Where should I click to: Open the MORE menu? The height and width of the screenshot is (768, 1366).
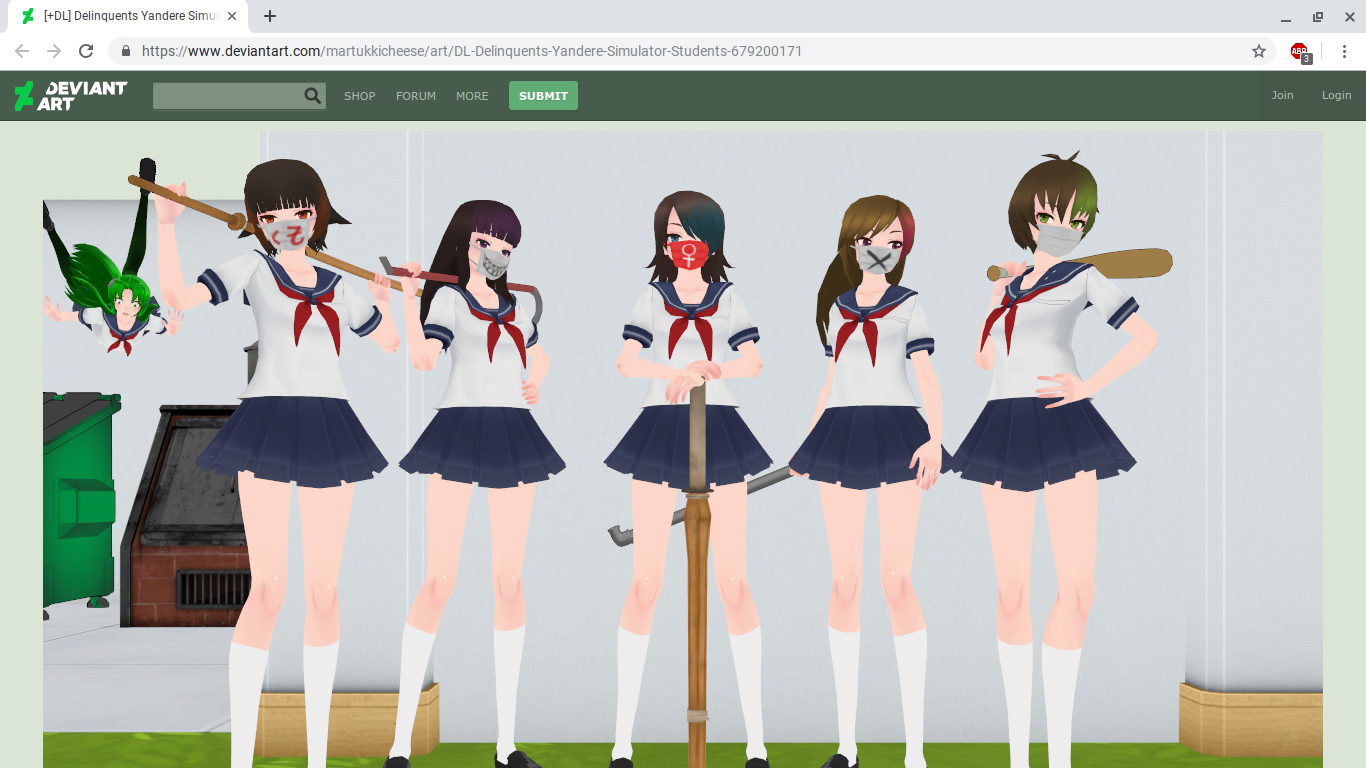[472, 96]
